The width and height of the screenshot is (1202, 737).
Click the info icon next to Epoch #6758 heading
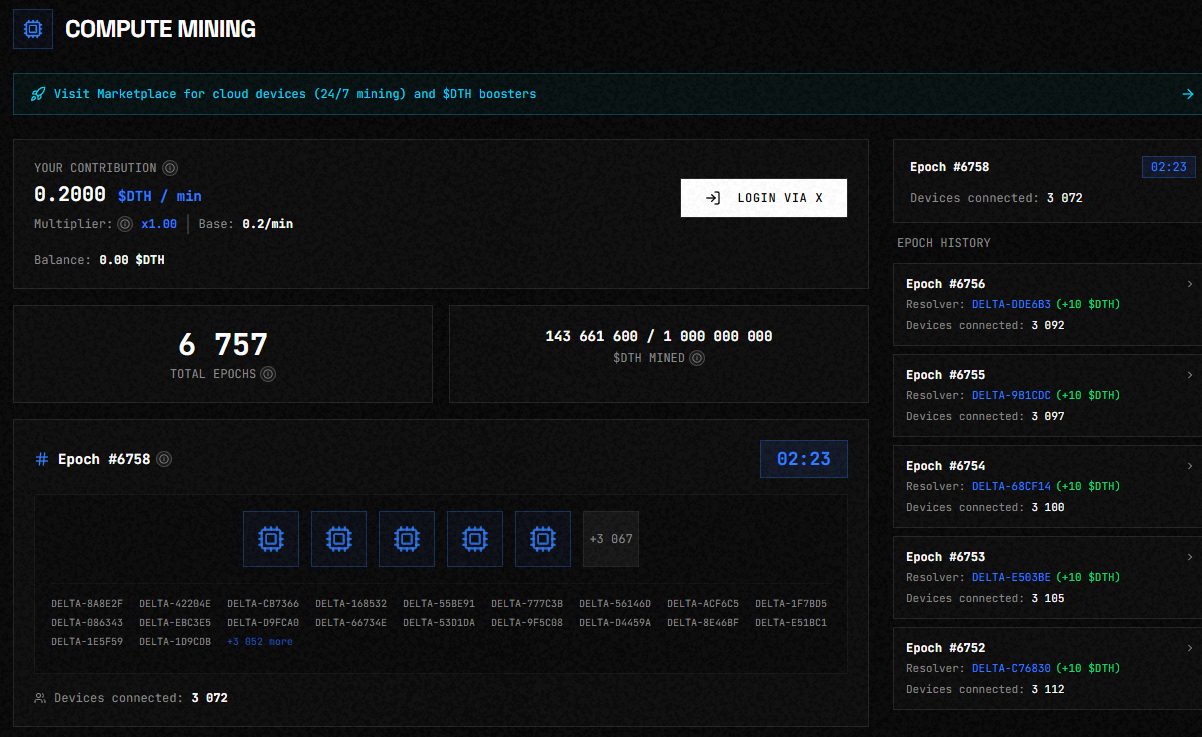164,459
